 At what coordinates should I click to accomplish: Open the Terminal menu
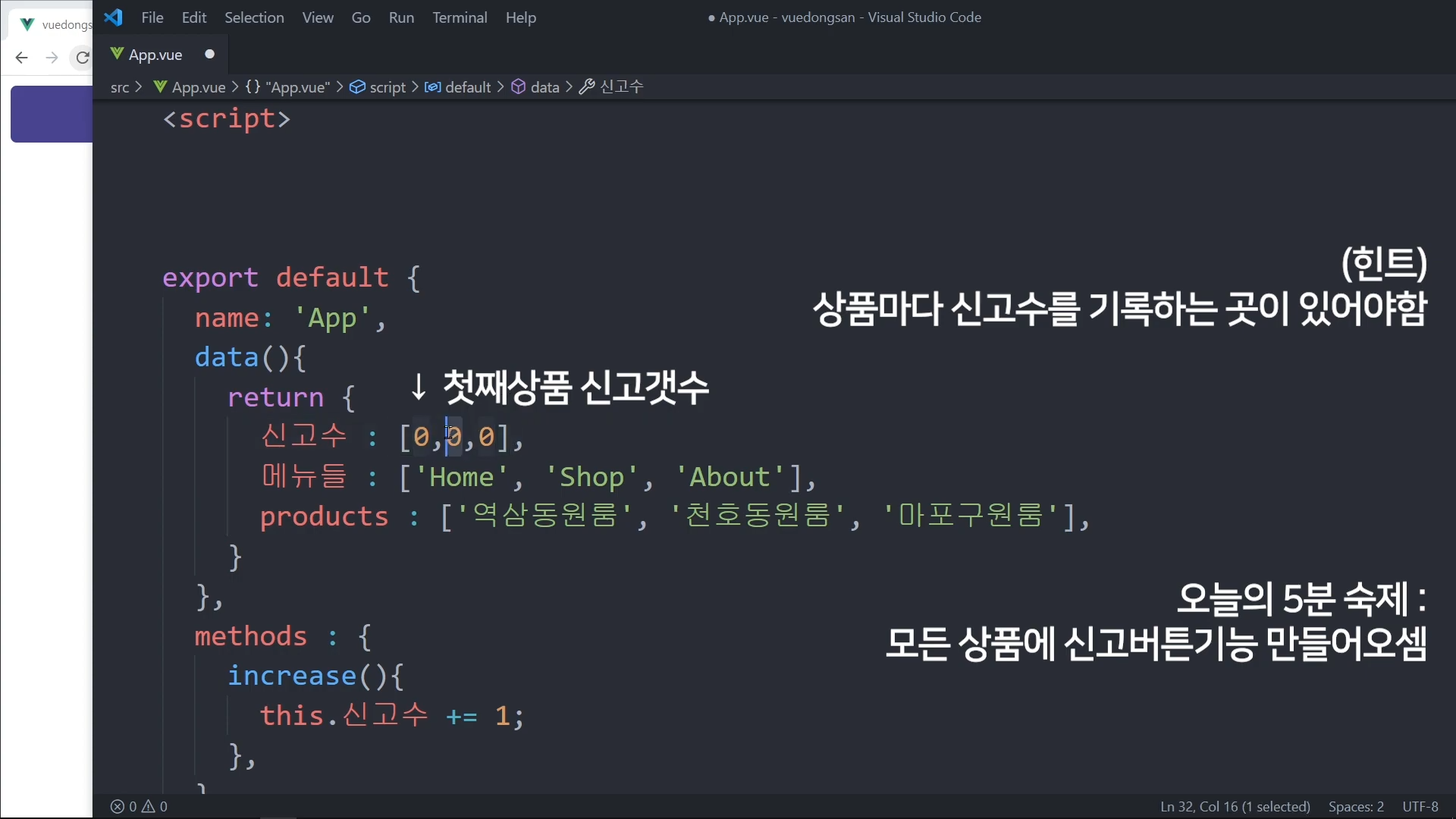coord(460,17)
